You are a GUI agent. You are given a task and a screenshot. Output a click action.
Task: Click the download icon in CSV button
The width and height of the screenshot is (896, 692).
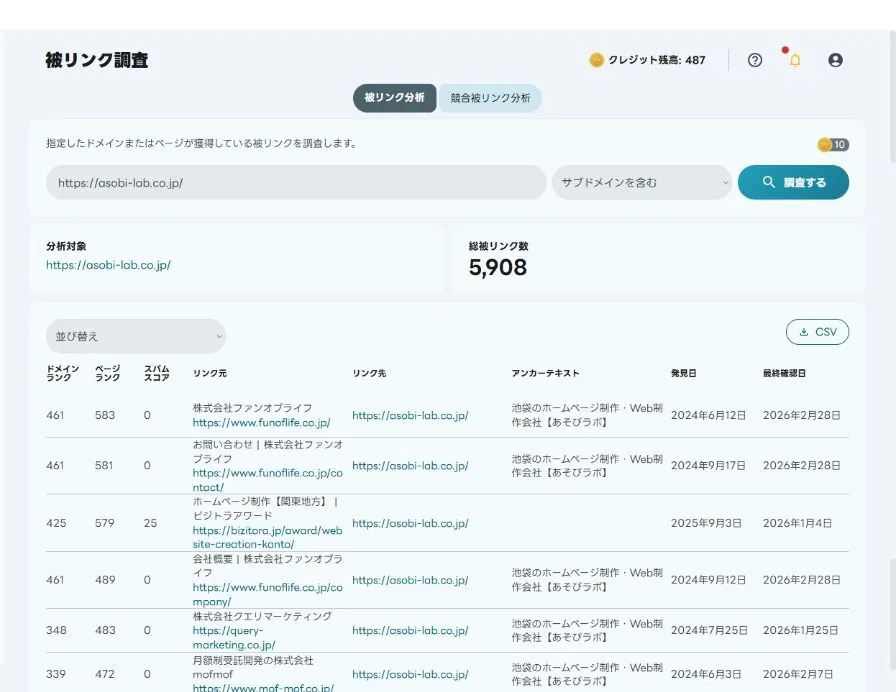point(803,332)
